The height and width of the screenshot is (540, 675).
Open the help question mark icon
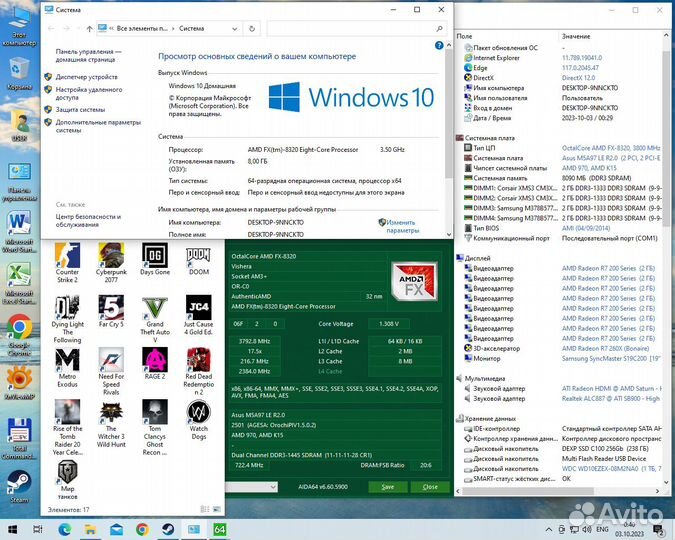(439, 45)
